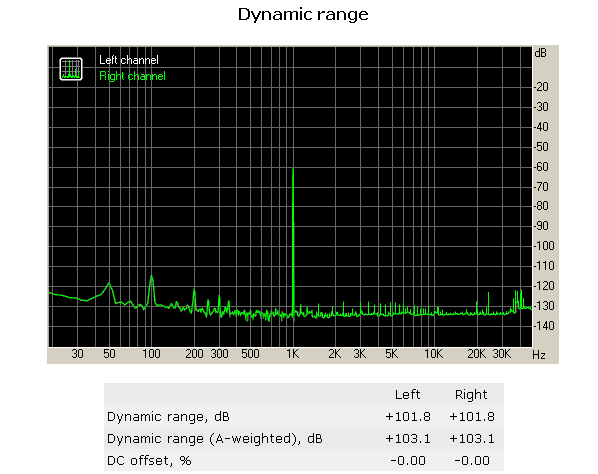598x474 pixels.
Task: Click the 100 Hz axis label
Action: (151, 354)
